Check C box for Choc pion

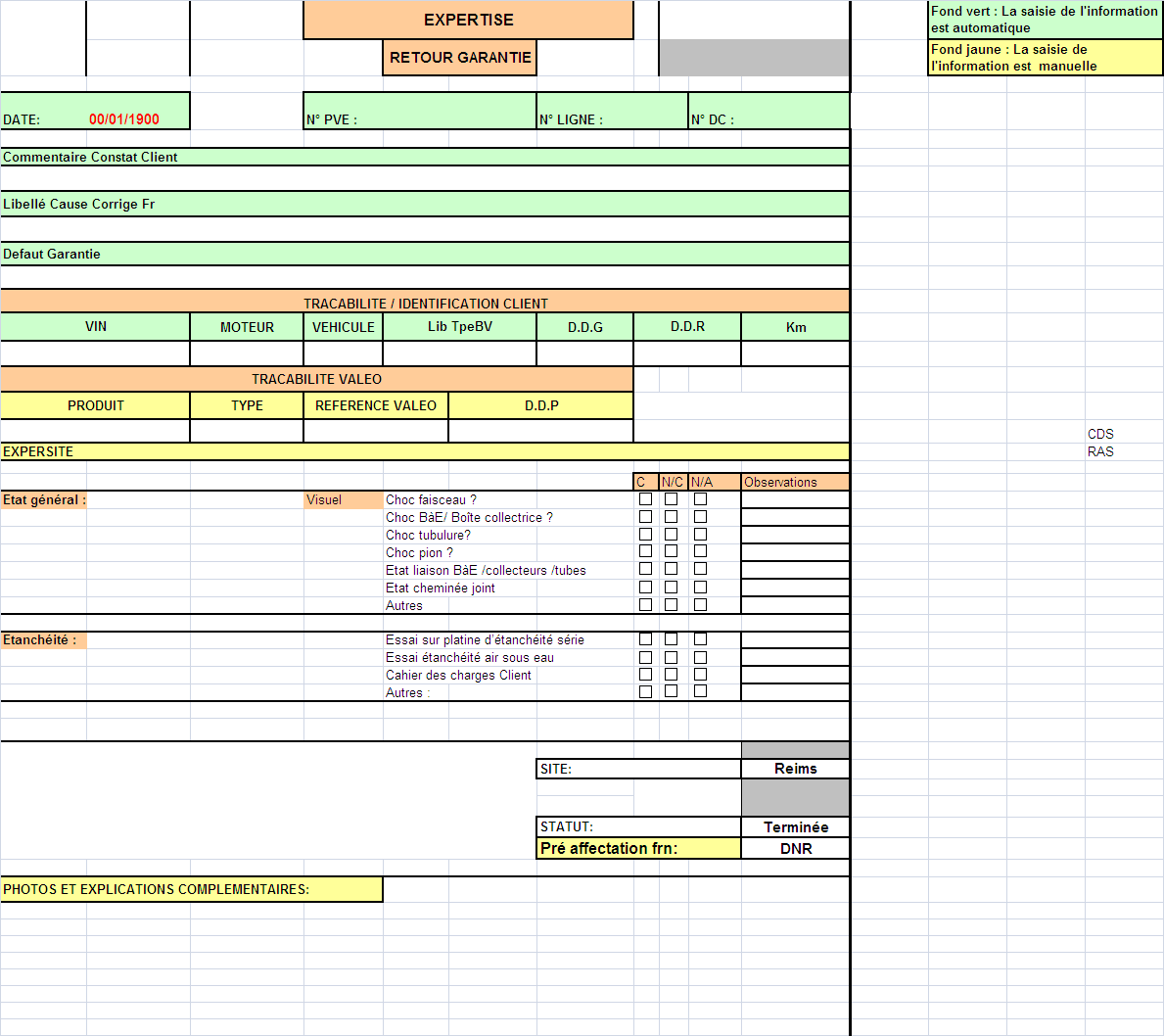(646, 551)
